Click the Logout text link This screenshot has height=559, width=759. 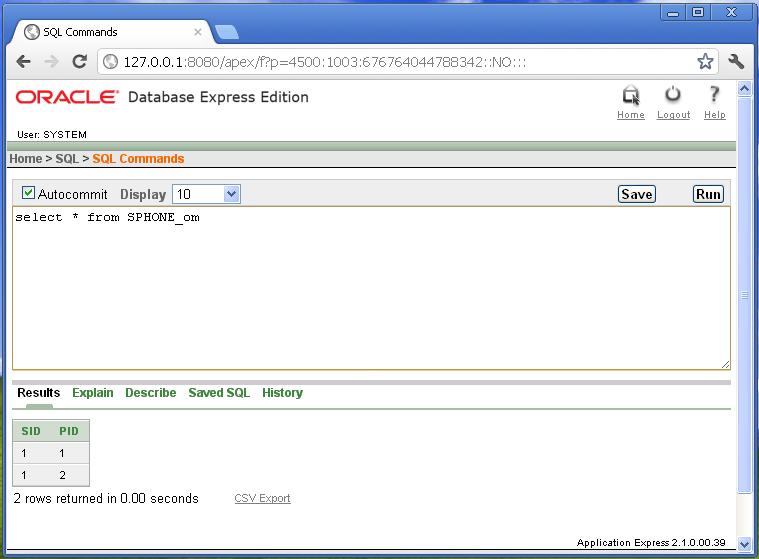tap(673, 115)
